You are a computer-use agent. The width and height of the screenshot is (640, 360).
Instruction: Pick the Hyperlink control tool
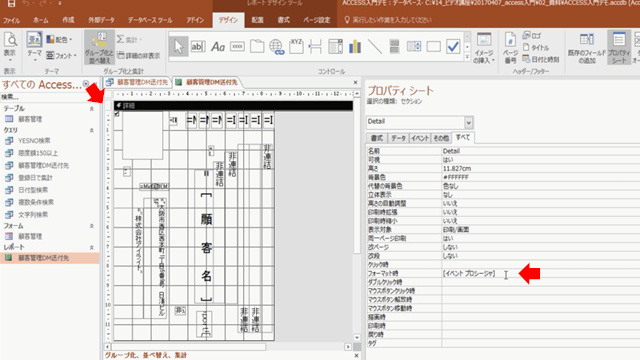276,47
